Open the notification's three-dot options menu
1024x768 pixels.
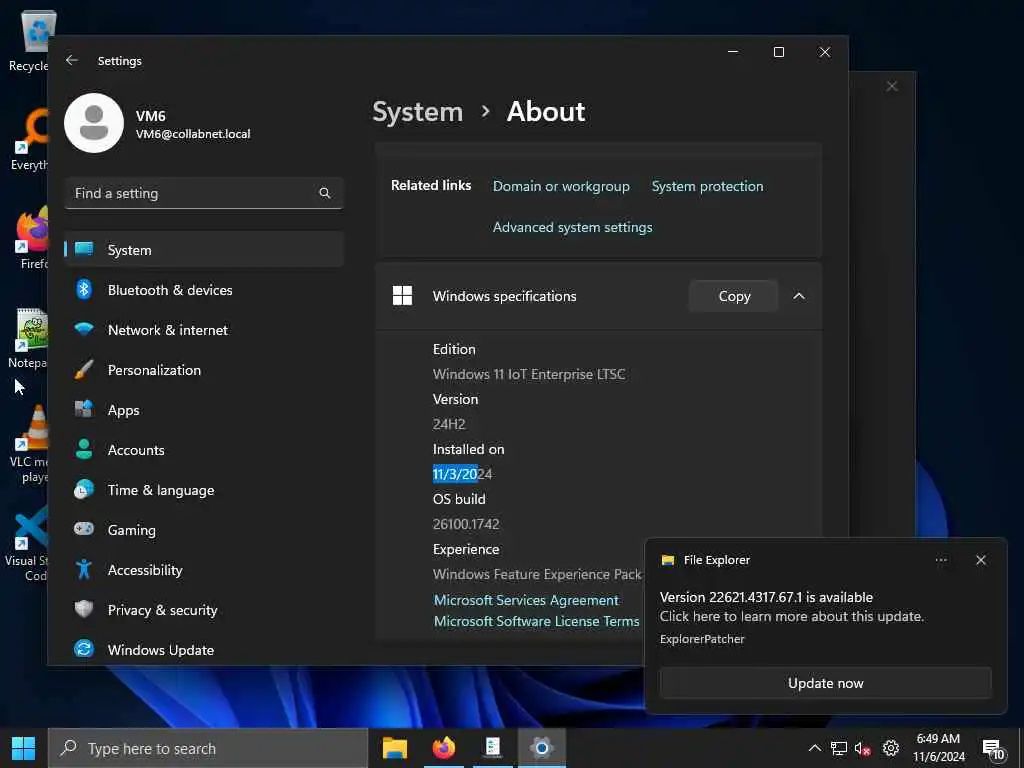click(x=941, y=560)
